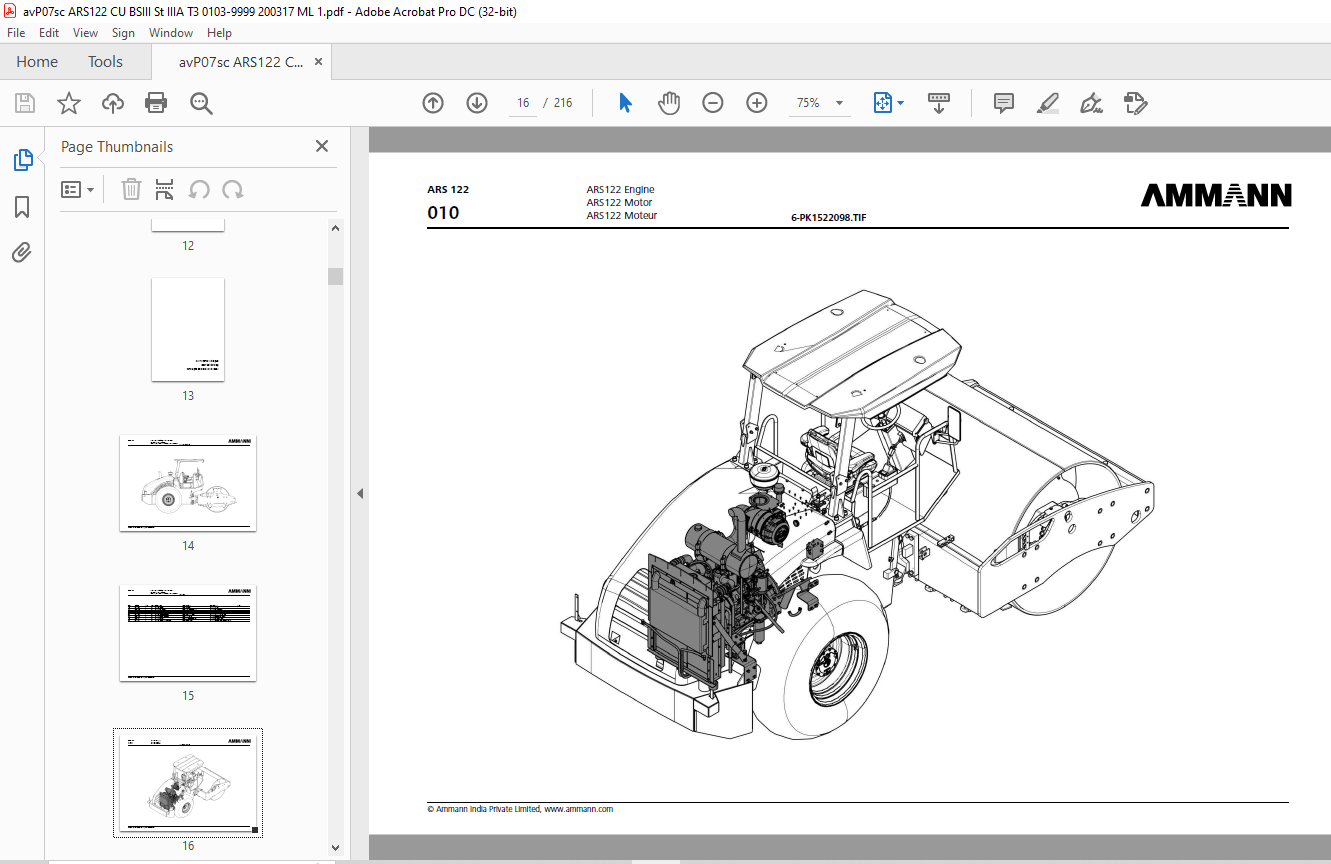This screenshot has height=864, width=1331.
Task: Click the print pages thumbnail icon
Action: [165, 189]
